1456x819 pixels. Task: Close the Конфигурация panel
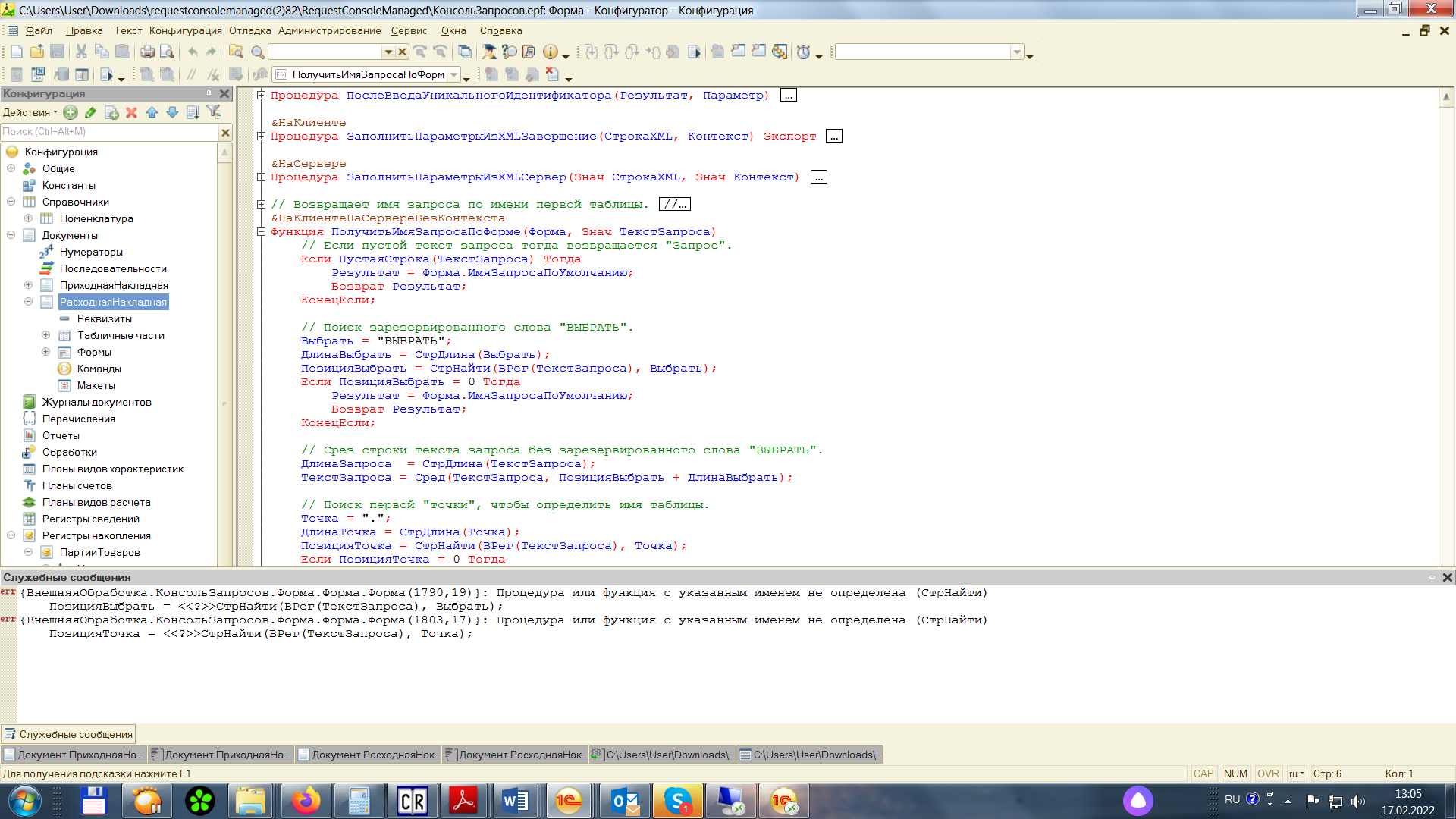tap(224, 93)
